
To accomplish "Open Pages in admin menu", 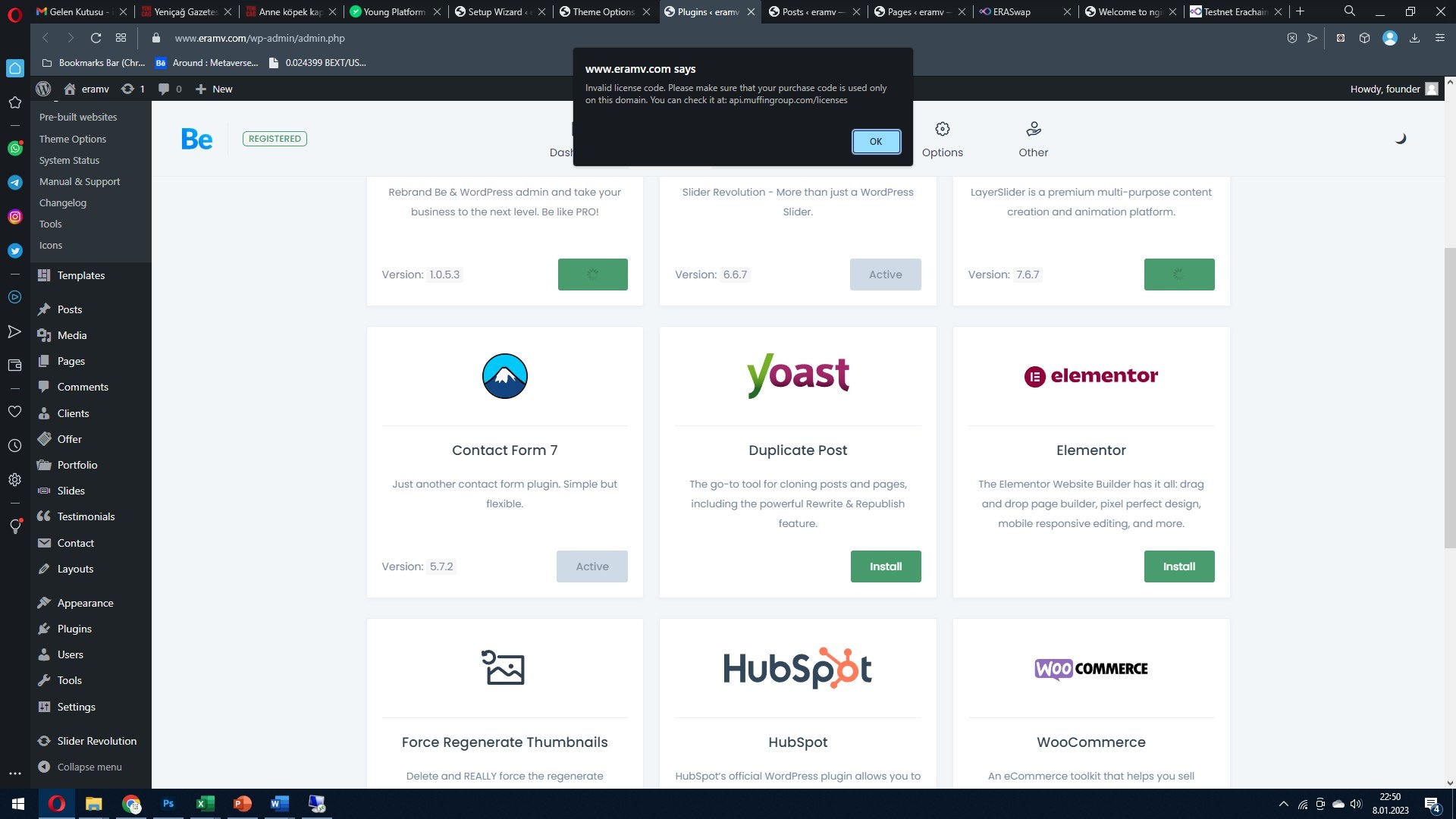I will click(71, 361).
